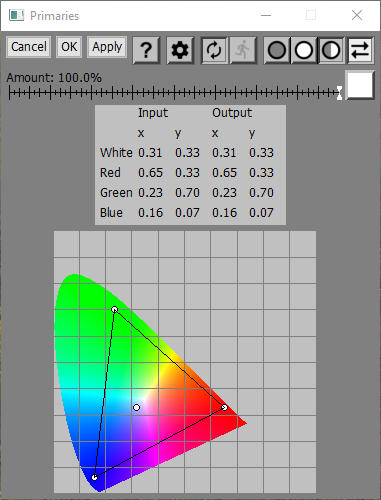Click the Amount slider handle
The width and height of the screenshot is (381, 500).
[x=339, y=93]
